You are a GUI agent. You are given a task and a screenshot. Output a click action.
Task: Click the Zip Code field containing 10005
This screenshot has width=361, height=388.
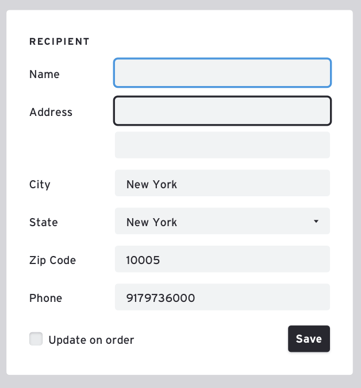pos(222,259)
